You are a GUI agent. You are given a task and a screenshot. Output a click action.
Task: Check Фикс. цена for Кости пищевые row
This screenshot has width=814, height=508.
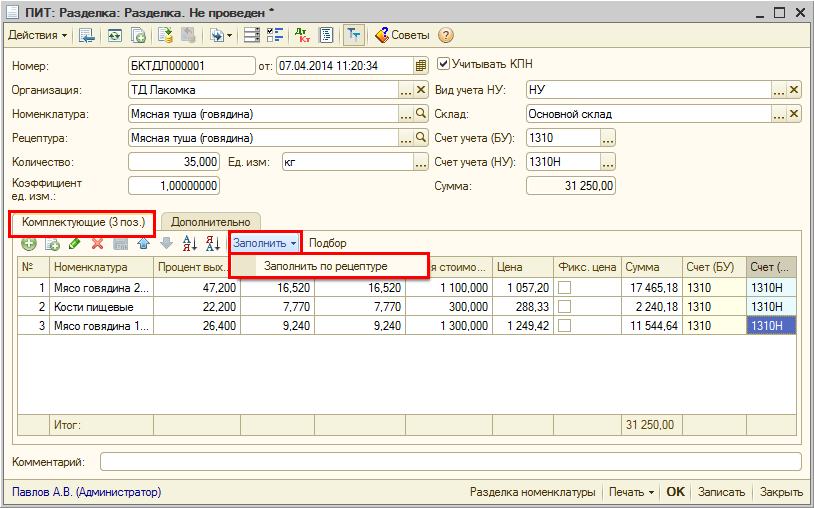pos(565,306)
